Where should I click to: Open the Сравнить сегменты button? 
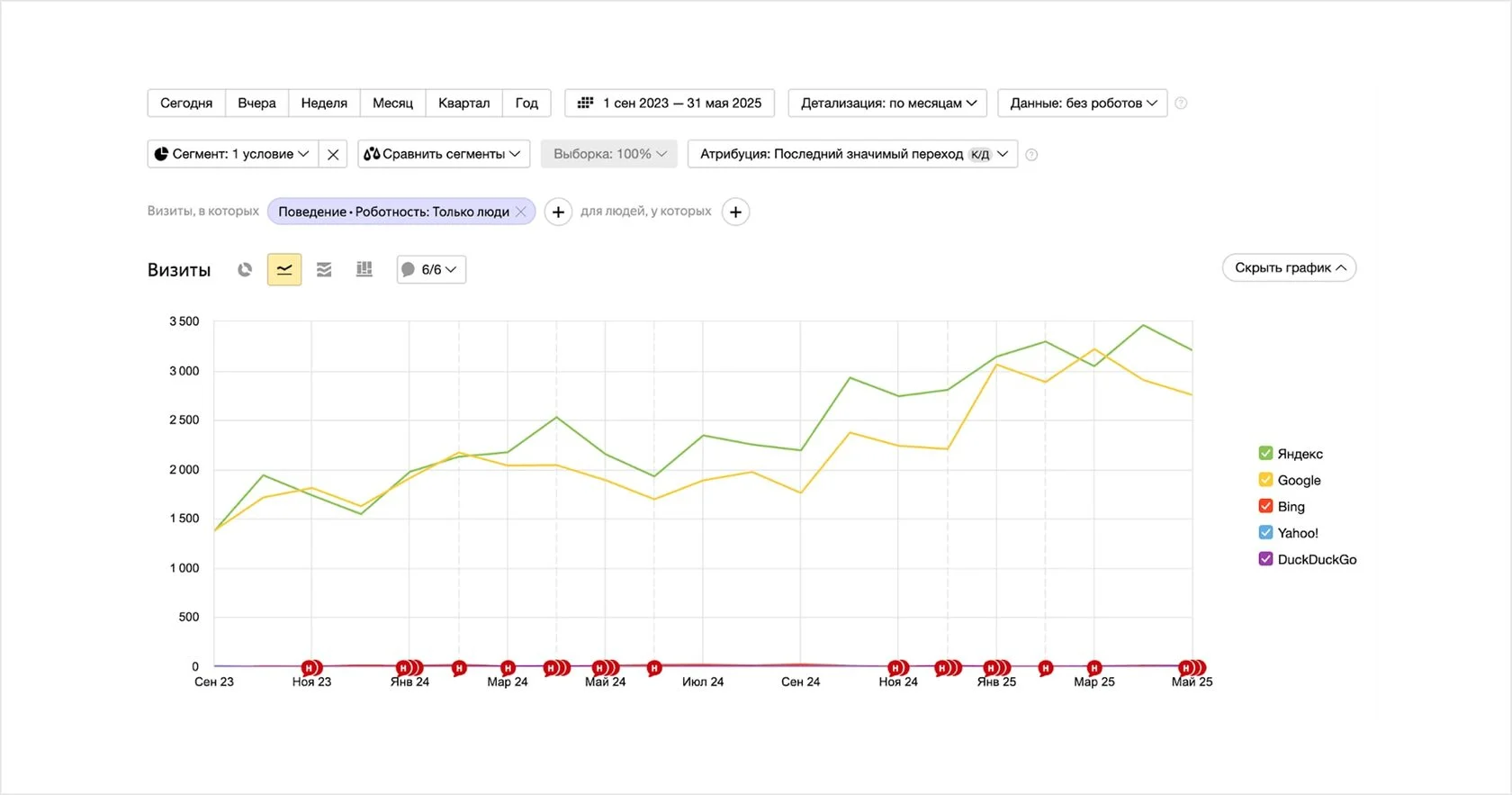[x=443, y=154]
